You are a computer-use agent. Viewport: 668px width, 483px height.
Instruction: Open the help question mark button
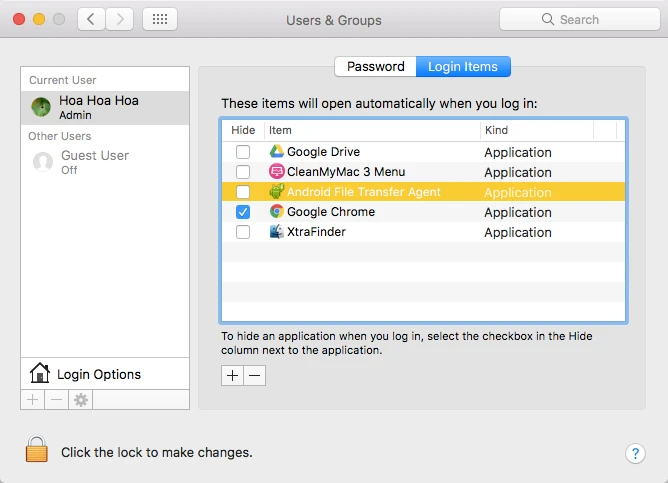[635, 453]
